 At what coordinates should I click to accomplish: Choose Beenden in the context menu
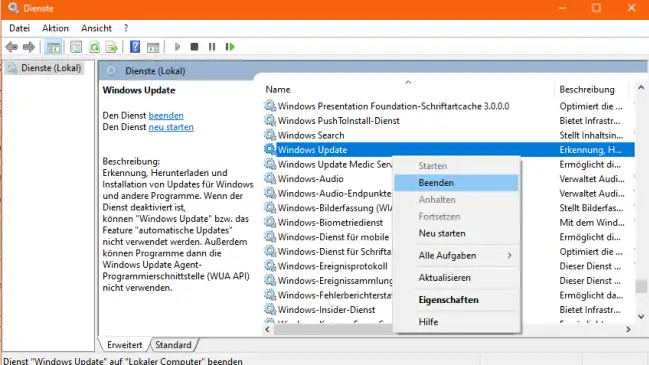pyautogui.click(x=456, y=182)
